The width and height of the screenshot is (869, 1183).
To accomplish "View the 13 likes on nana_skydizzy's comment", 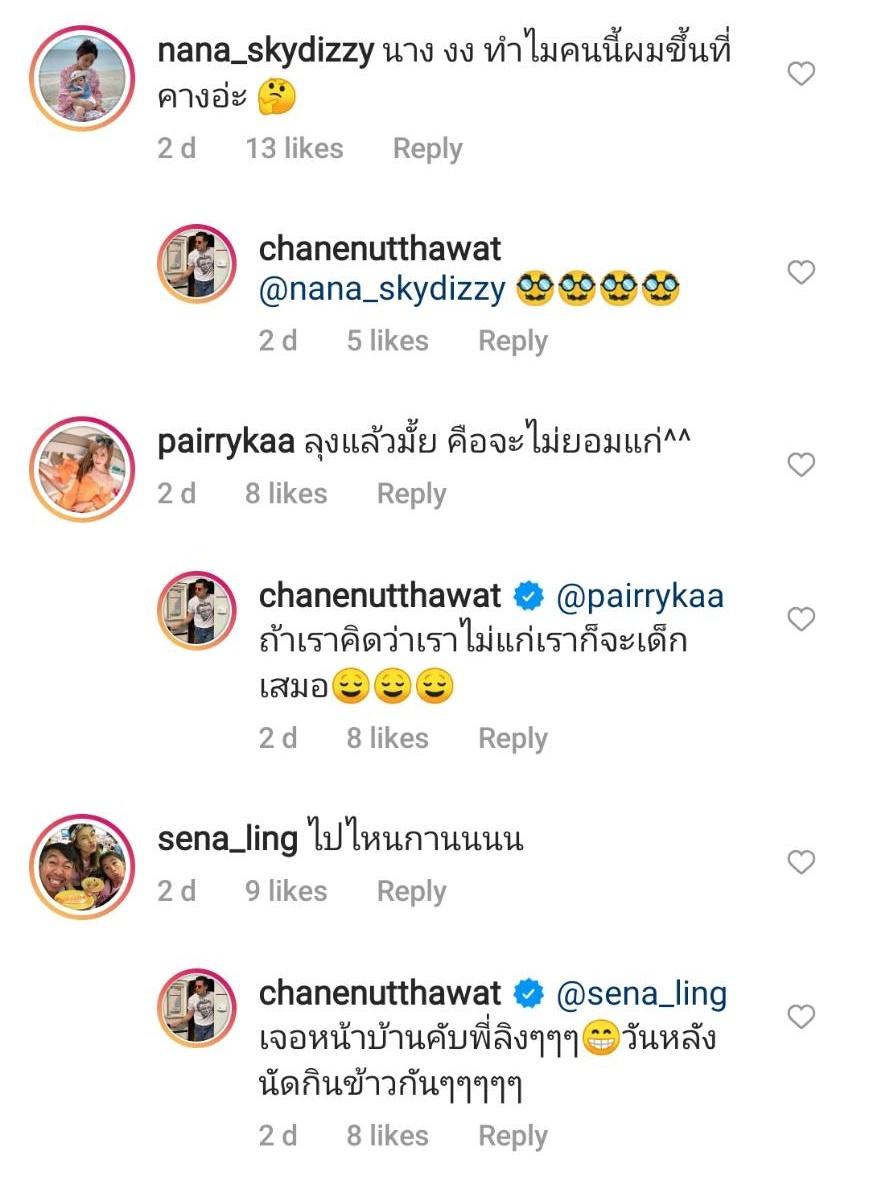I will coord(294,149).
